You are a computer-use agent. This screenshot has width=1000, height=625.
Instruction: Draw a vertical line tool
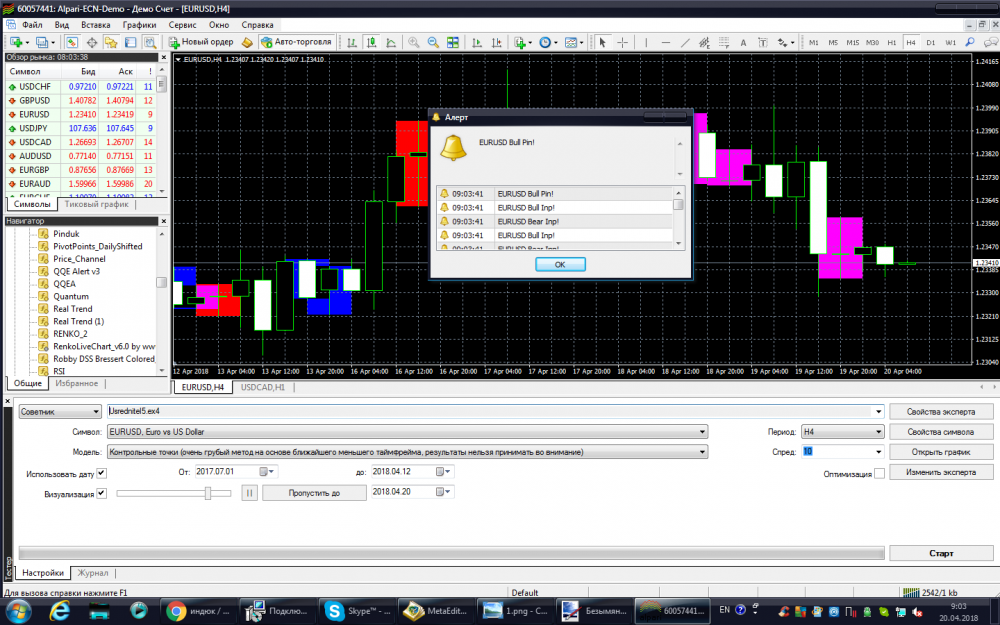[x=646, y=42]
